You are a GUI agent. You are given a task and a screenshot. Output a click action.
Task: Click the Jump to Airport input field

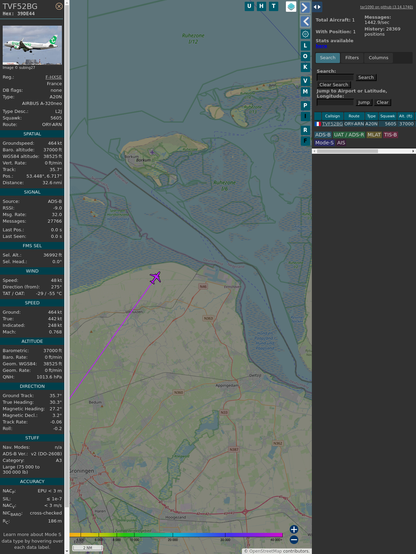[335, 102]
